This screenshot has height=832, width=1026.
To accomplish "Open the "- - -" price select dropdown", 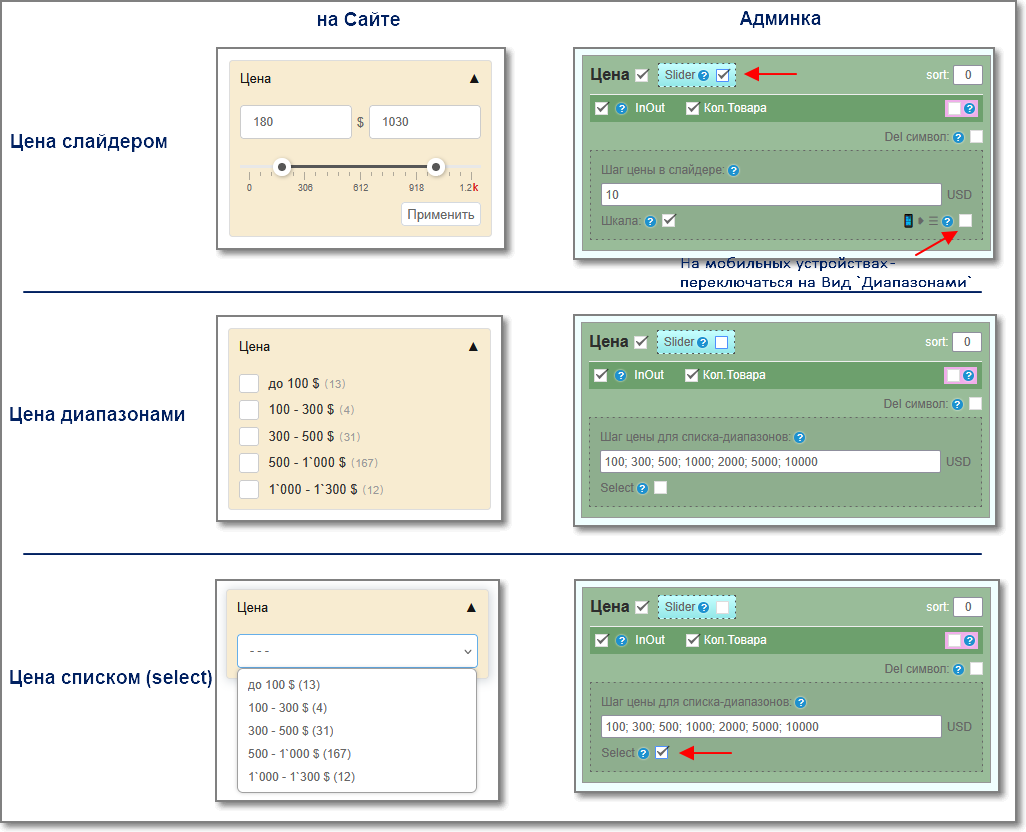I will (357, 651).
